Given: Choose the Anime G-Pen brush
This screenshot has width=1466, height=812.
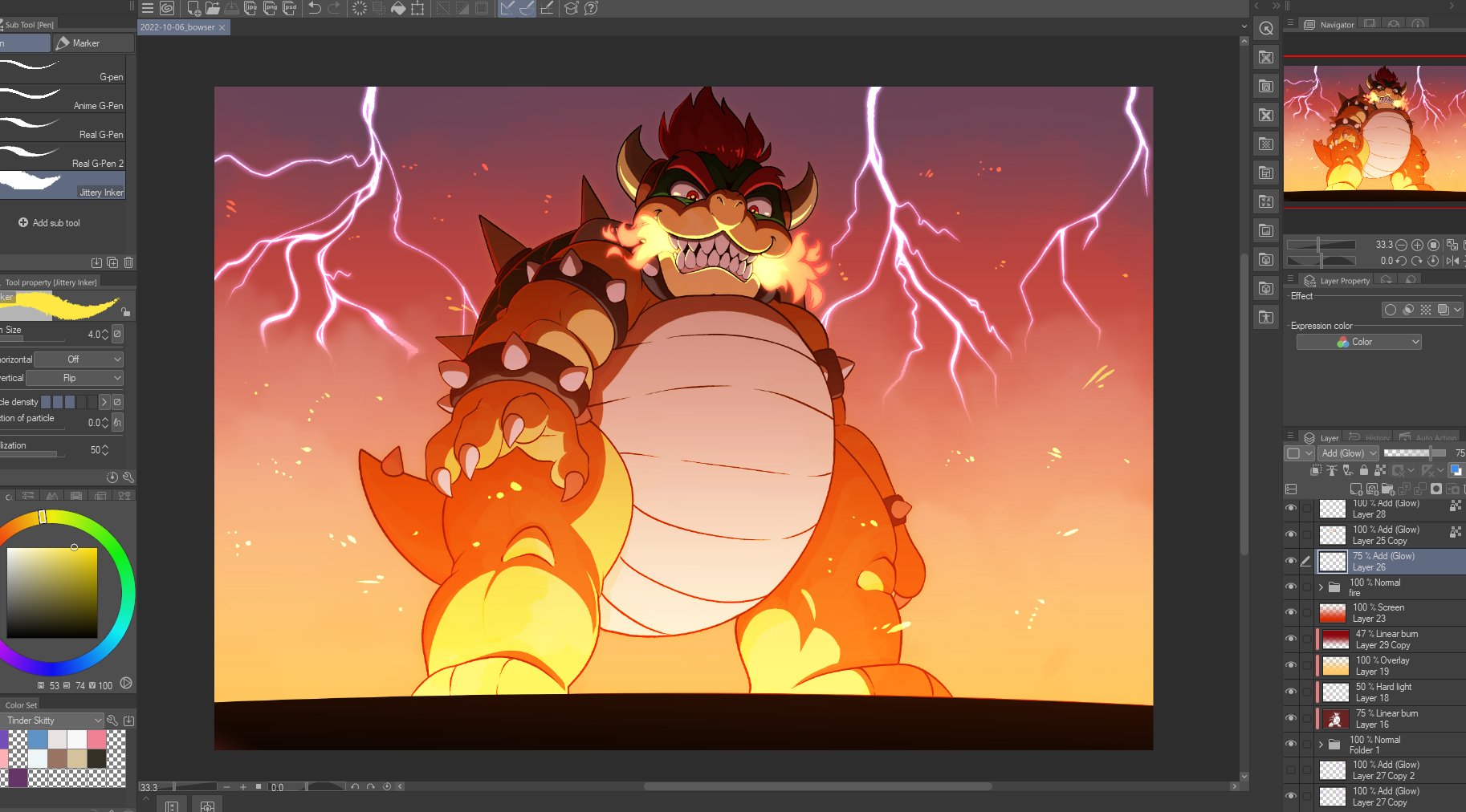Looking at the screenshot, I should 63,99.
